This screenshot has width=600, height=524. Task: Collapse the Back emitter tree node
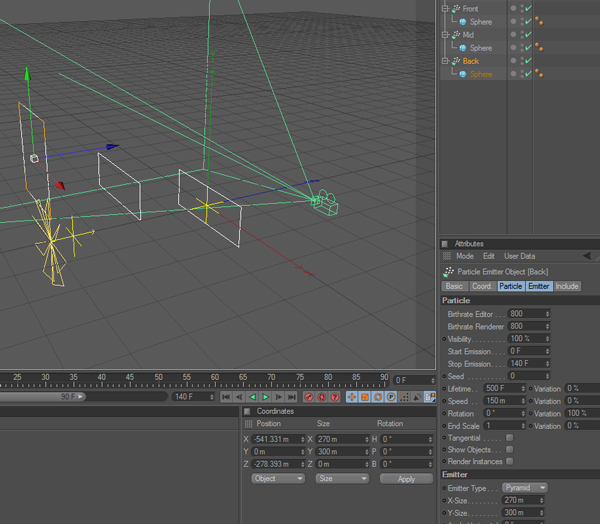pos(445,61)
